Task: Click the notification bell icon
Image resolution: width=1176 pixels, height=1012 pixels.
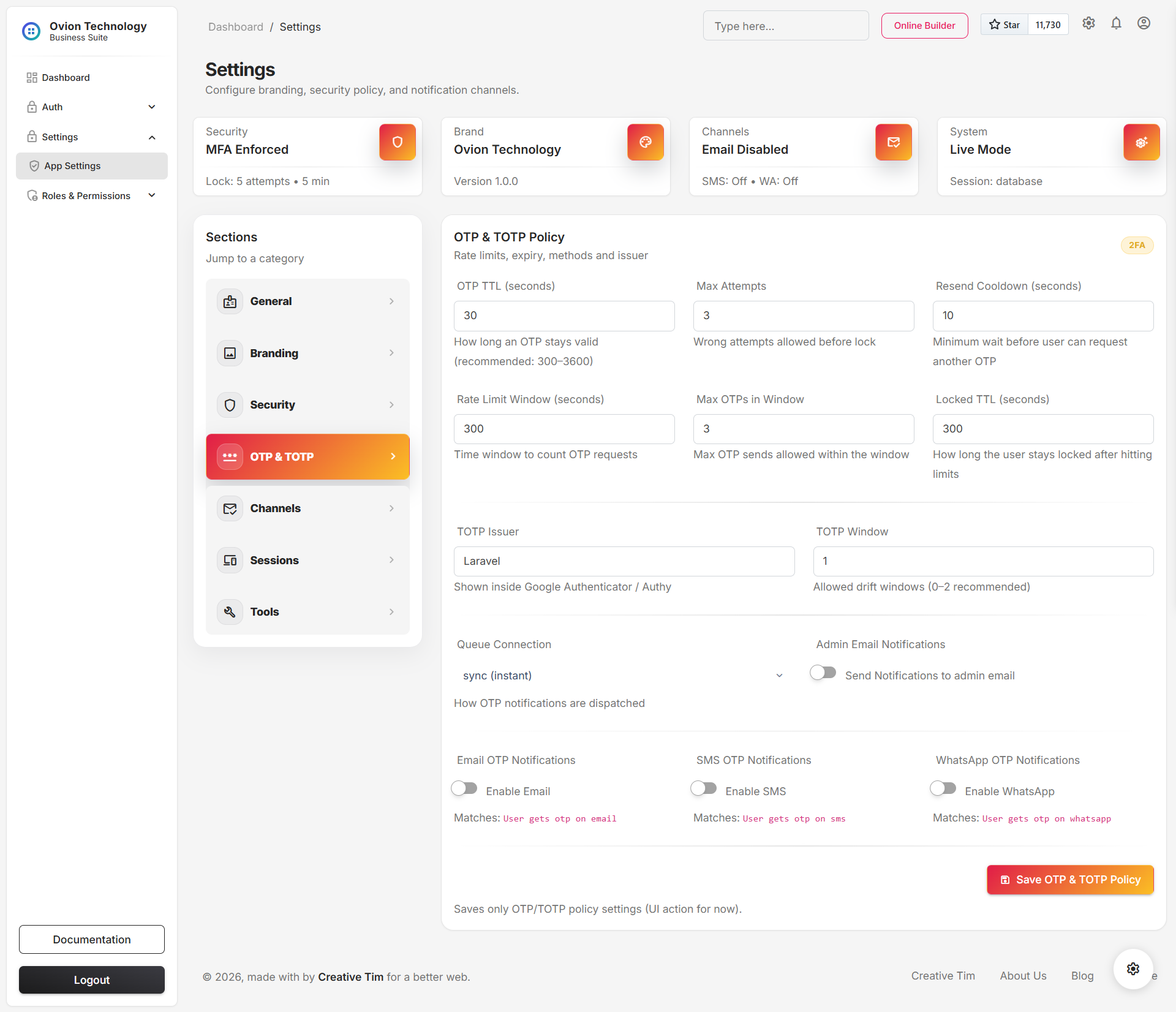Action: click(1116, 23)
